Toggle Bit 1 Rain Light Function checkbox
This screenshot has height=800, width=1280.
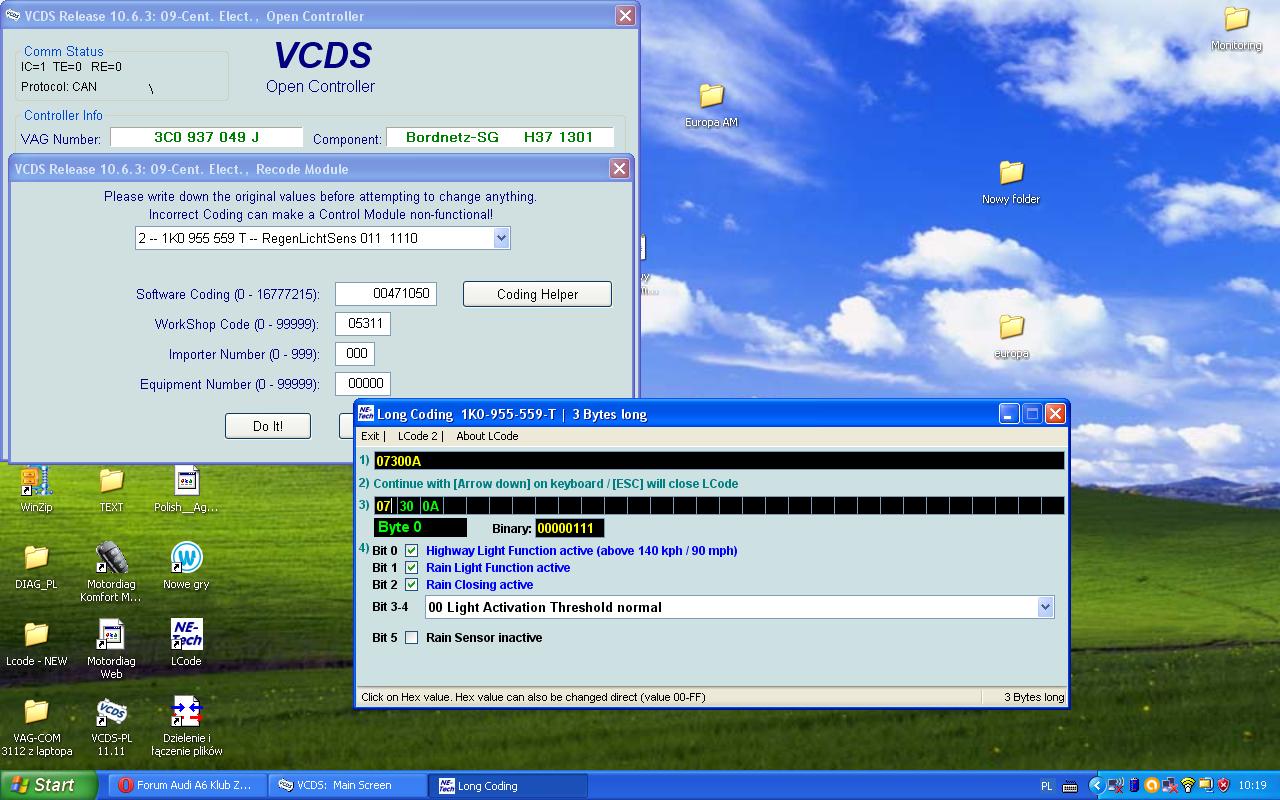(x=411, y=568)
